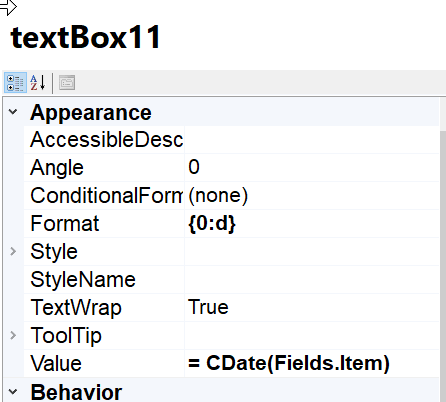Collapse the Appearance category
The height and width of the screenshot is (402, 446).
[x=13, y=112]
